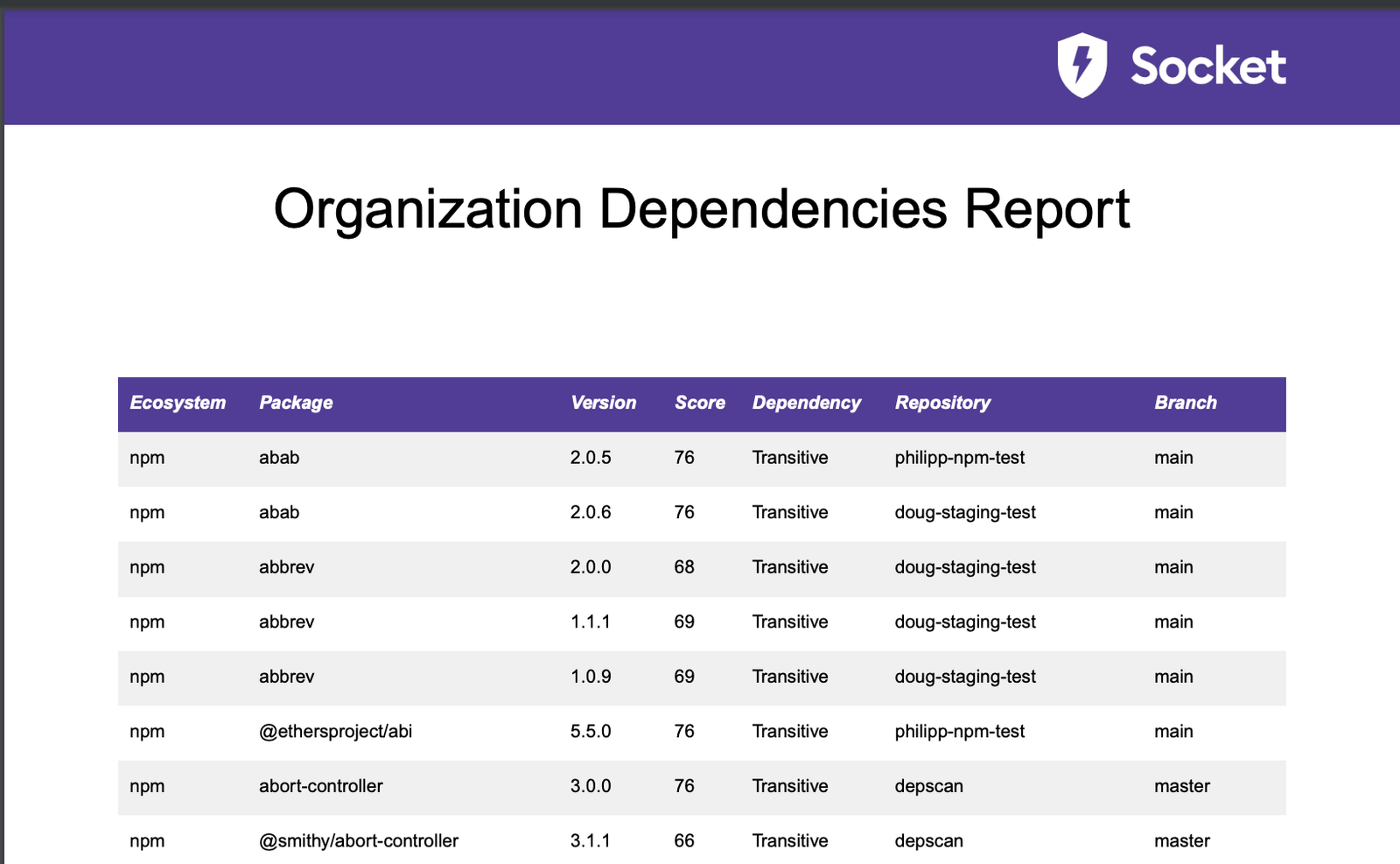
Task: Click philipp-npm-test in @ethersproject/abi row
Action: point(960,732)
